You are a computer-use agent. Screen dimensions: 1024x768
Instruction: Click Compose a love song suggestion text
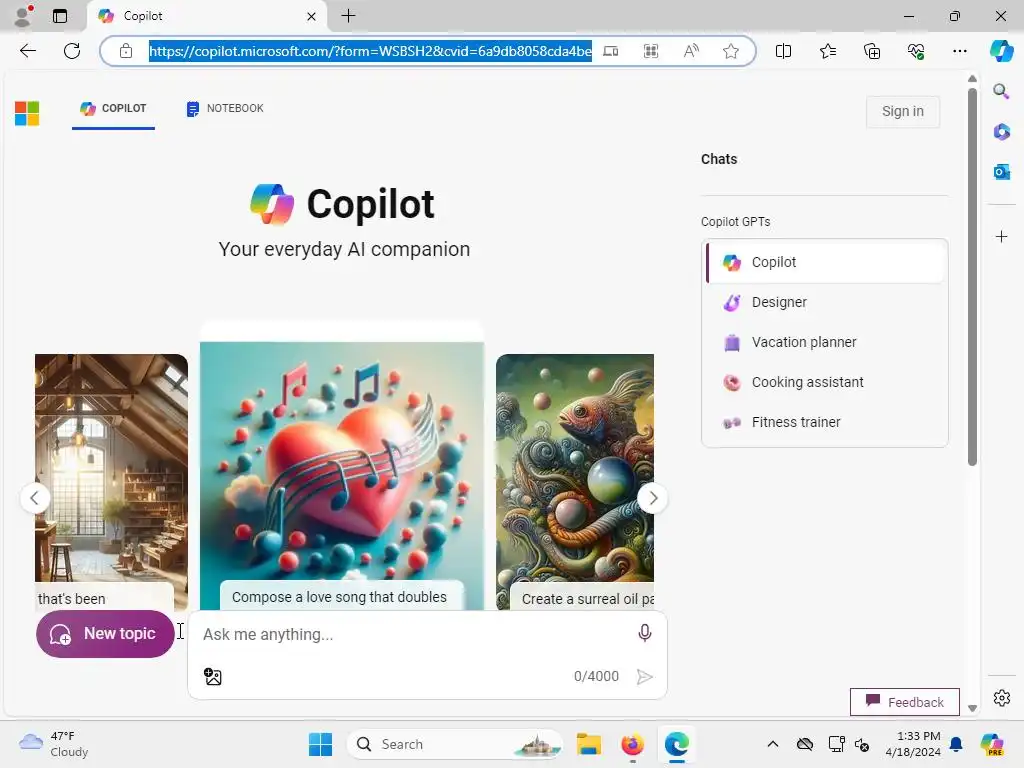[x=339, y=597]
